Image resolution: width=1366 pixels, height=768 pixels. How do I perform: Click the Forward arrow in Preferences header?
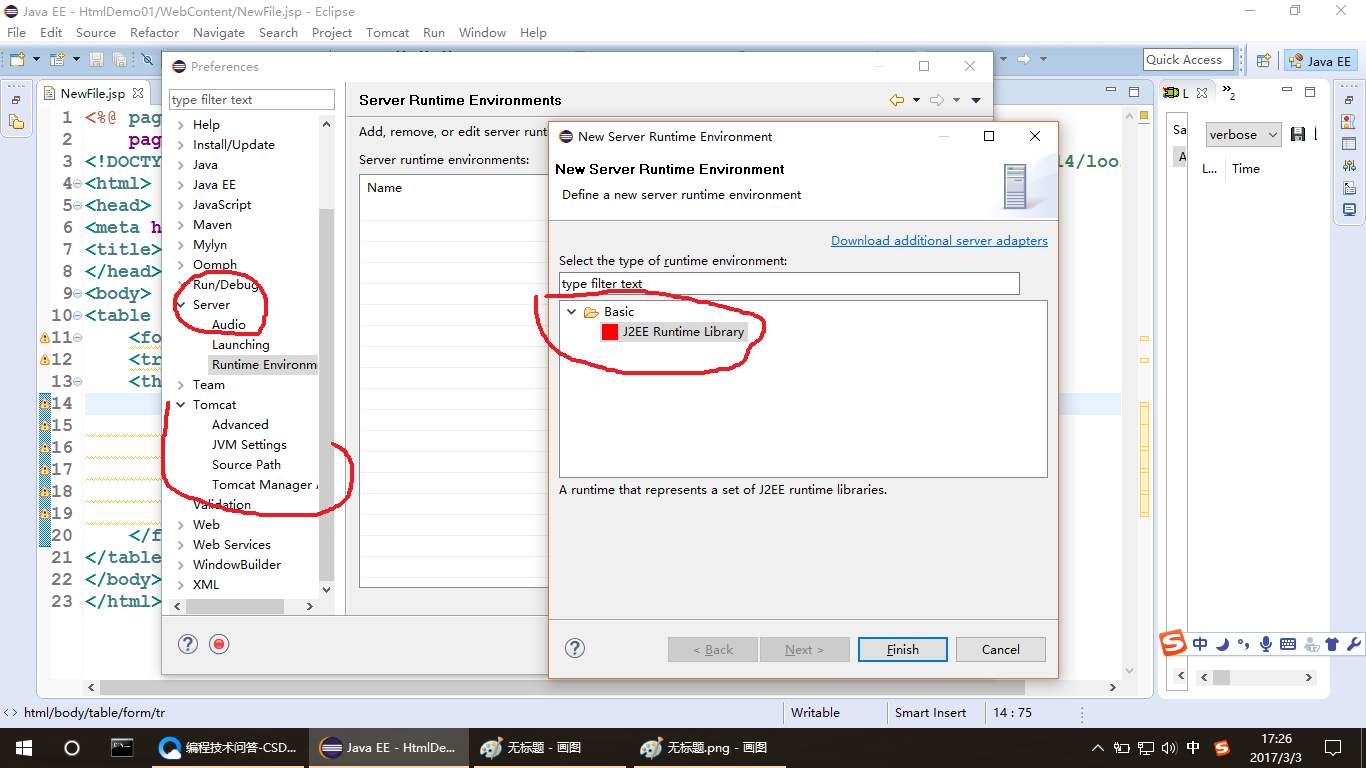pyautogui.click(x=937, y=100)
